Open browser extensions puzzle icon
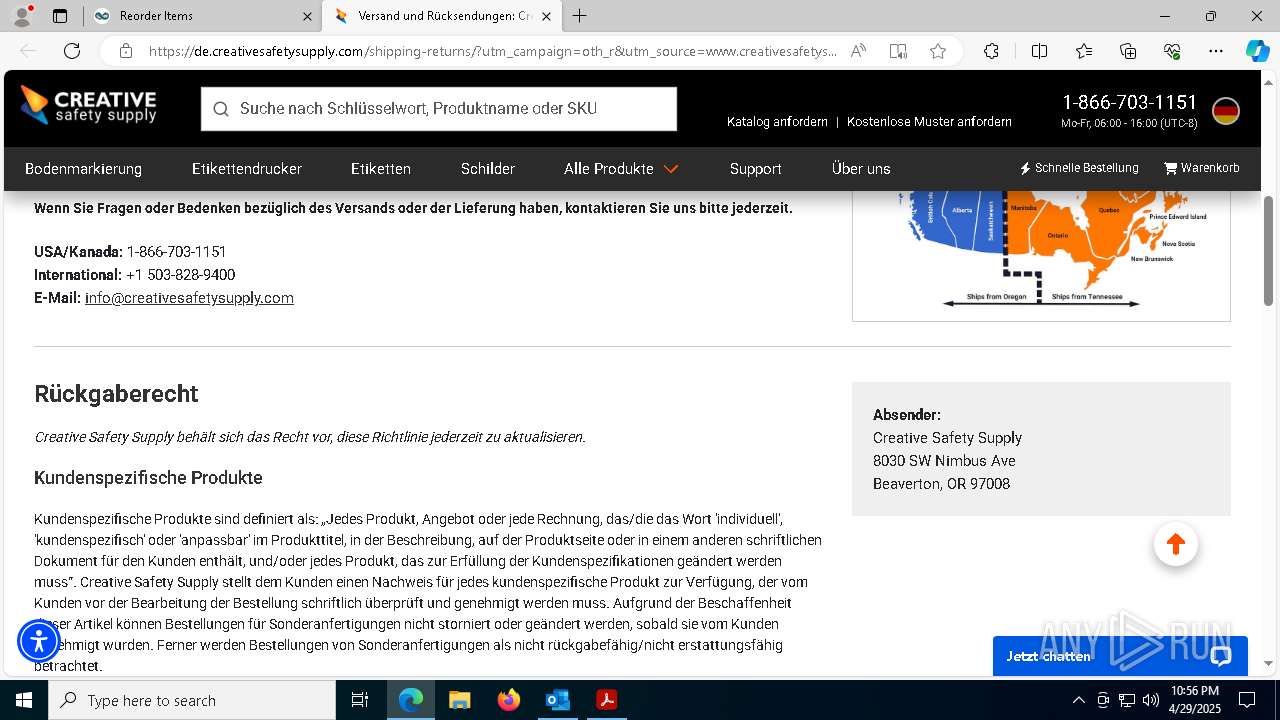Viewport: 1280px width, 720px height. point(991,51)
